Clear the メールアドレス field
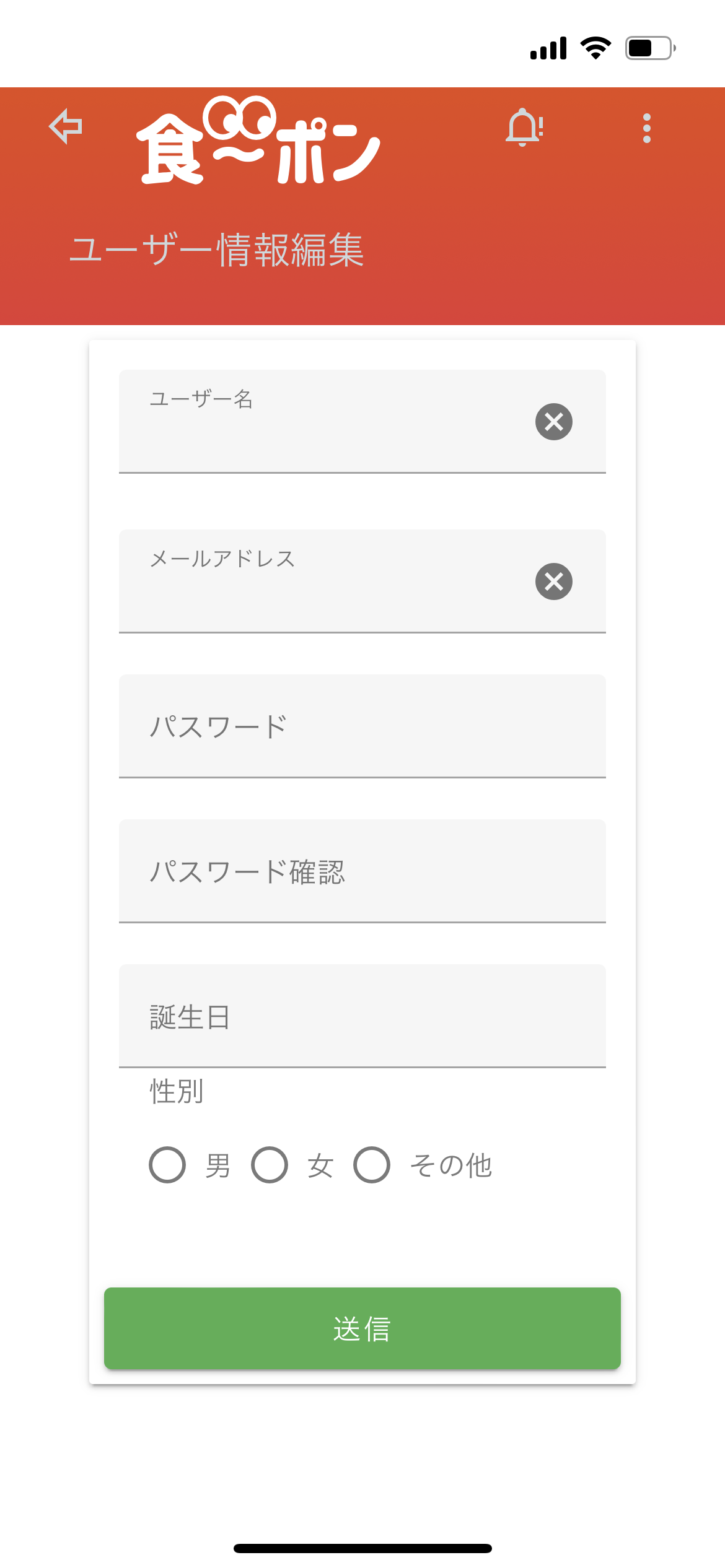The height and width of the screenshot is (1568, 725). click(553, 581)
